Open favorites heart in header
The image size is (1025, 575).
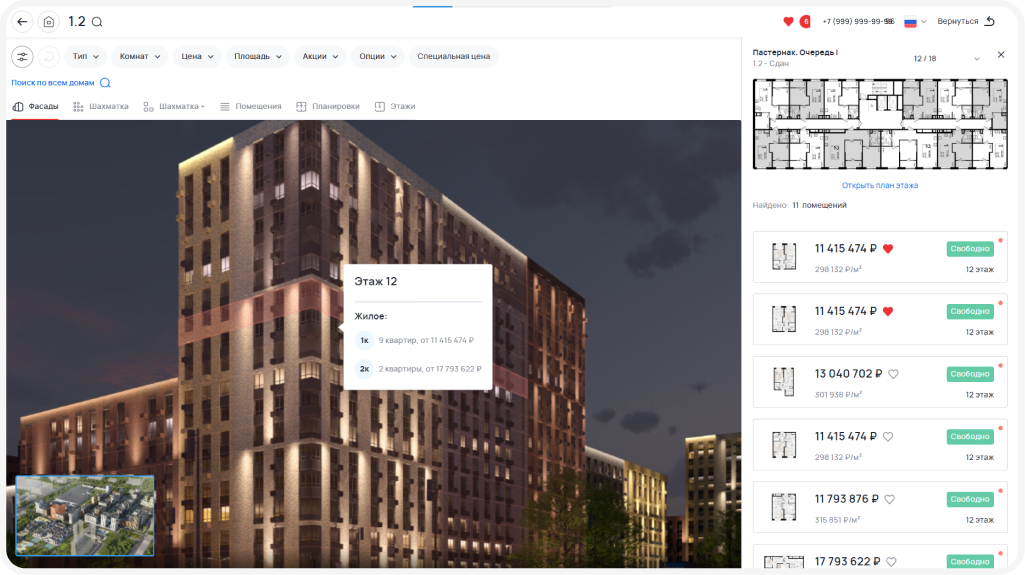[788, 22]
